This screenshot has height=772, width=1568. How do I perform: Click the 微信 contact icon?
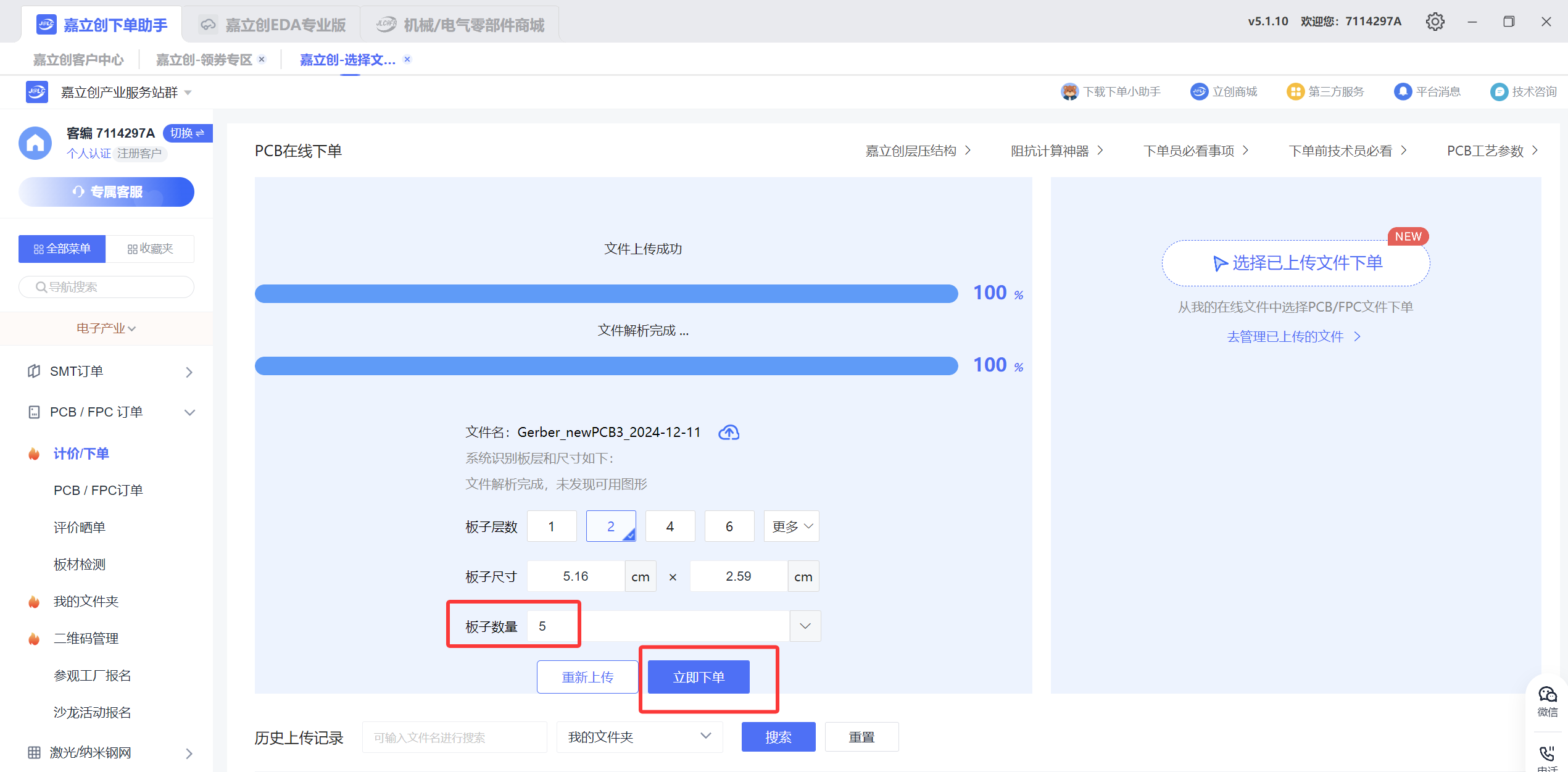(1547, 700)
